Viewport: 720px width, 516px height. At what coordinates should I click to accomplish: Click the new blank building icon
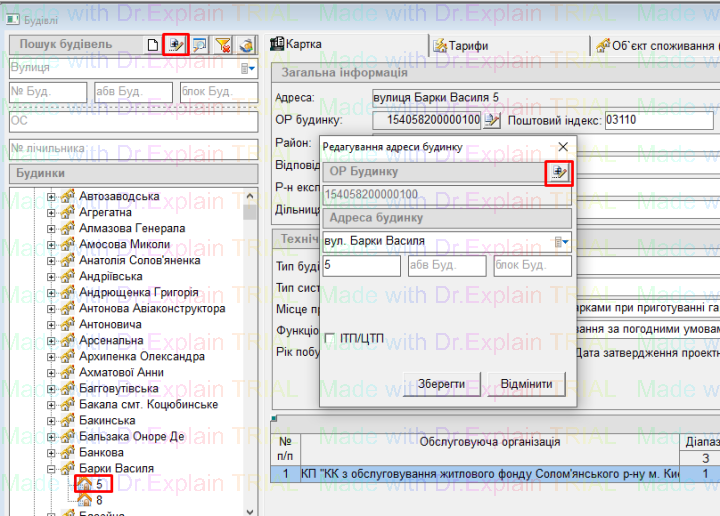[x=152, y=45]
